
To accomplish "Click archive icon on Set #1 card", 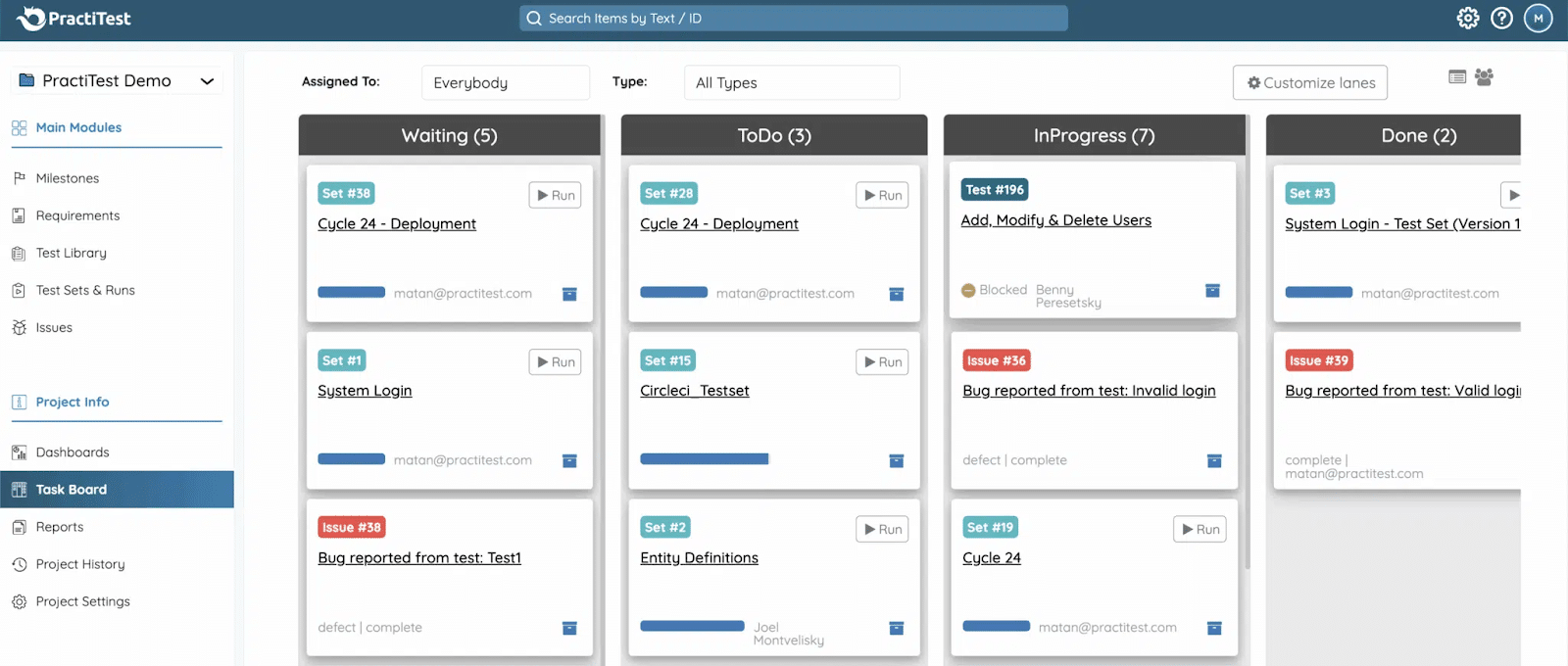I will [x=569, y=460].
